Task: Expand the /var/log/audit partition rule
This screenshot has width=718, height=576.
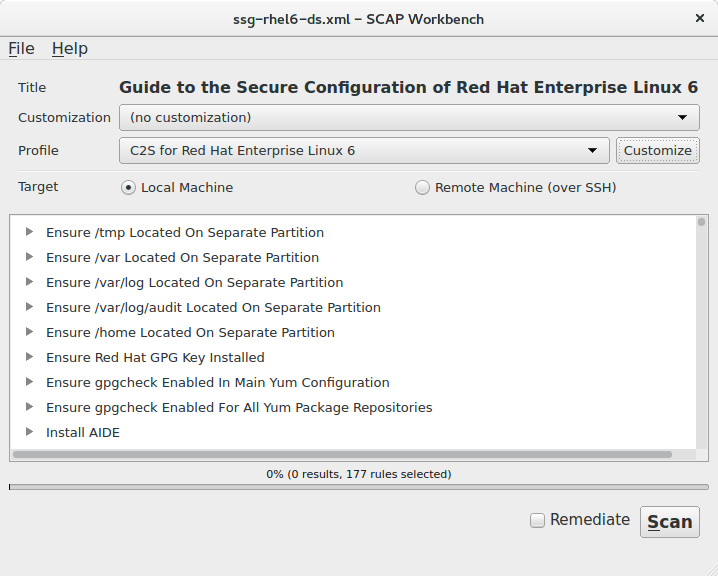Action: click(29, 307)
